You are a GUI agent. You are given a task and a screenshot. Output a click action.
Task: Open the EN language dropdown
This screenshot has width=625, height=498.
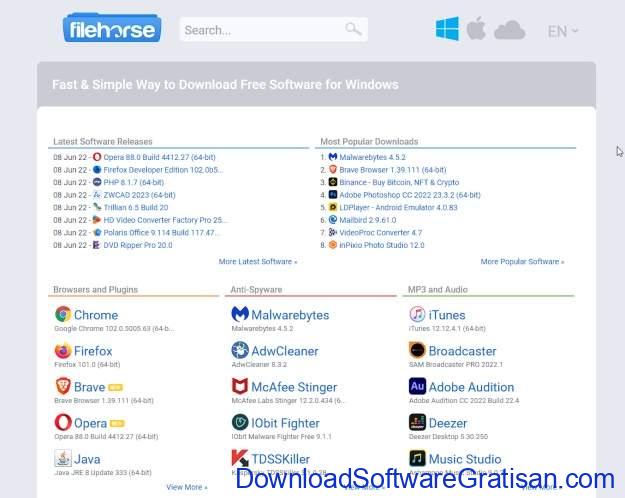click(563, 31)
